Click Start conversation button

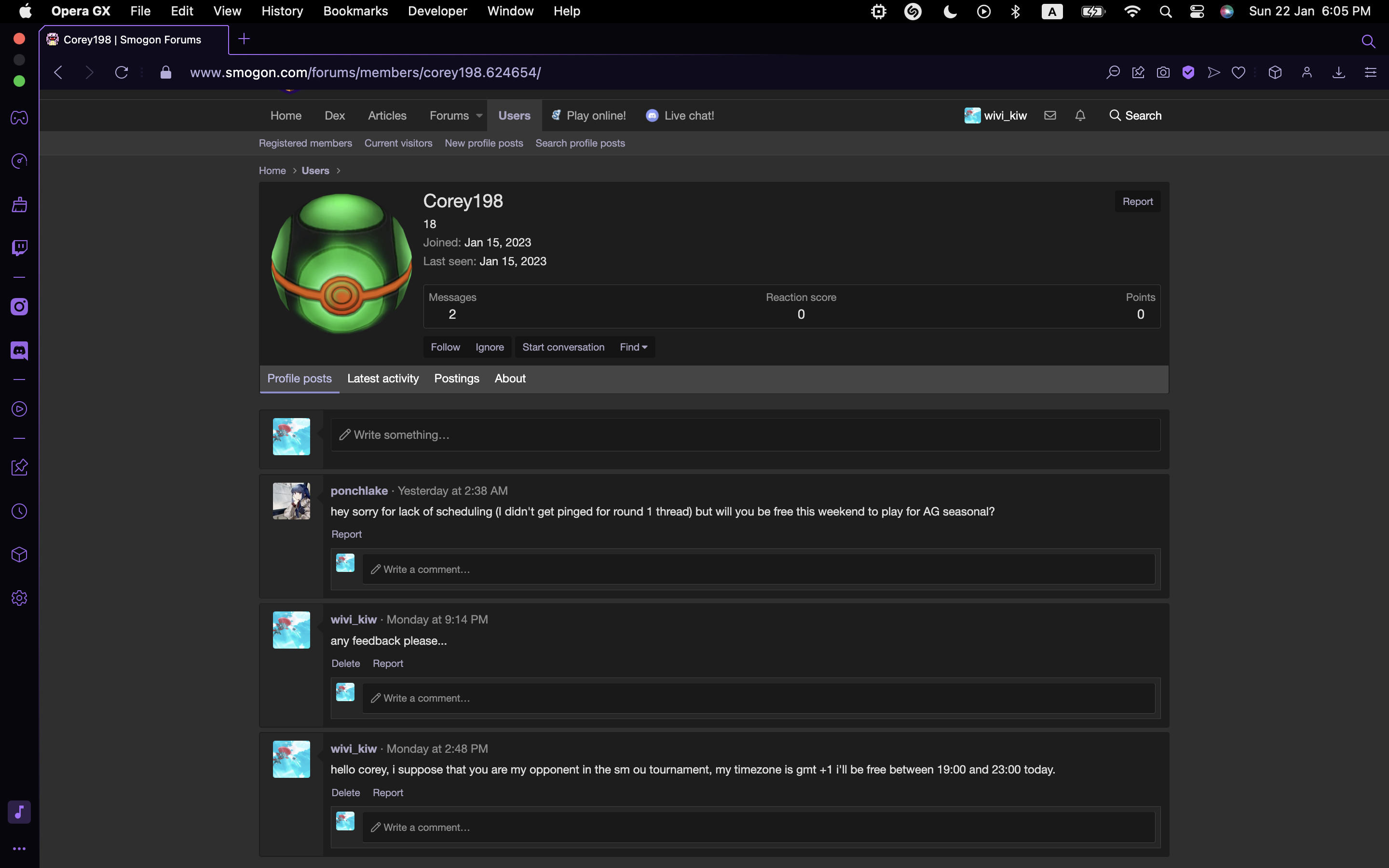[x=563, y=347]
